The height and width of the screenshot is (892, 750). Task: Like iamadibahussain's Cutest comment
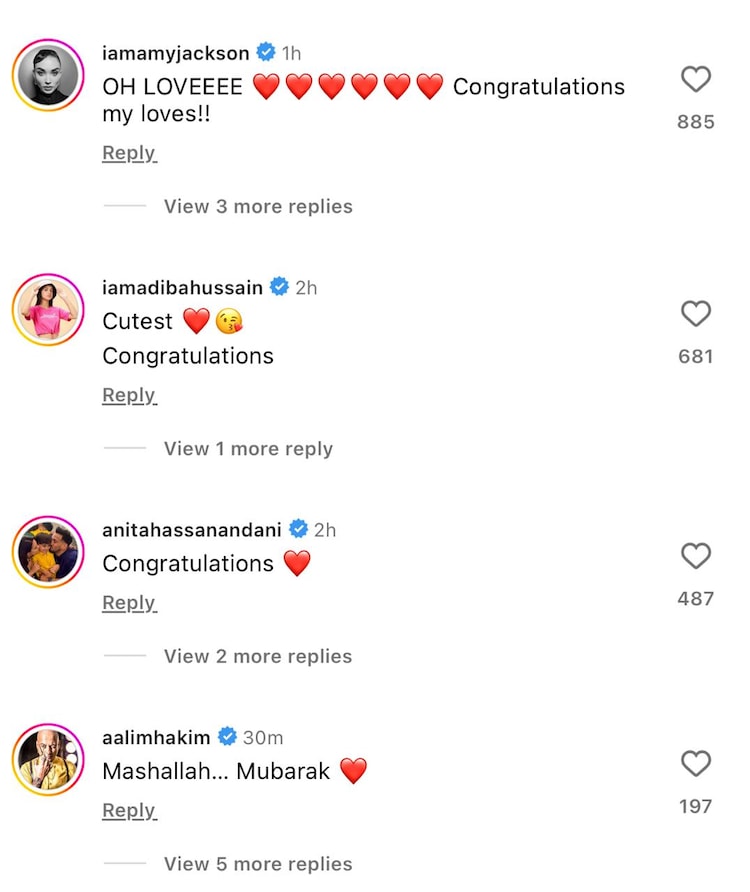[696, 315]
